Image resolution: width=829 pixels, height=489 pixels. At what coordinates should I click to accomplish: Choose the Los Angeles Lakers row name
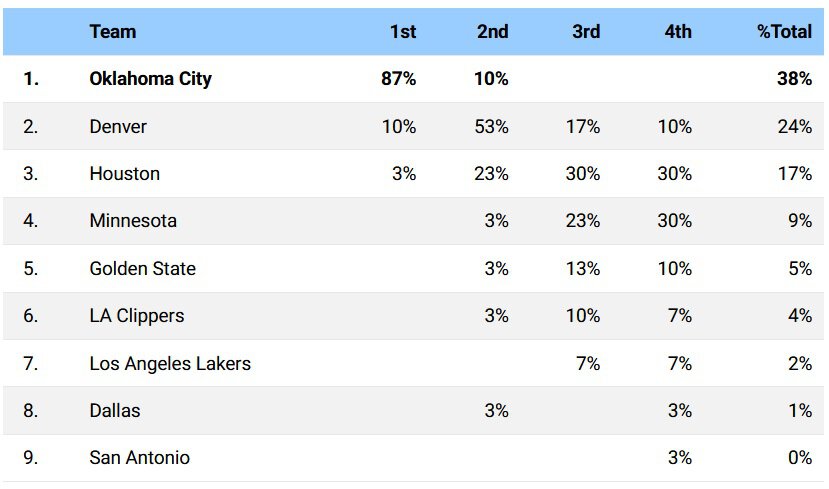(x=170, y=364)
